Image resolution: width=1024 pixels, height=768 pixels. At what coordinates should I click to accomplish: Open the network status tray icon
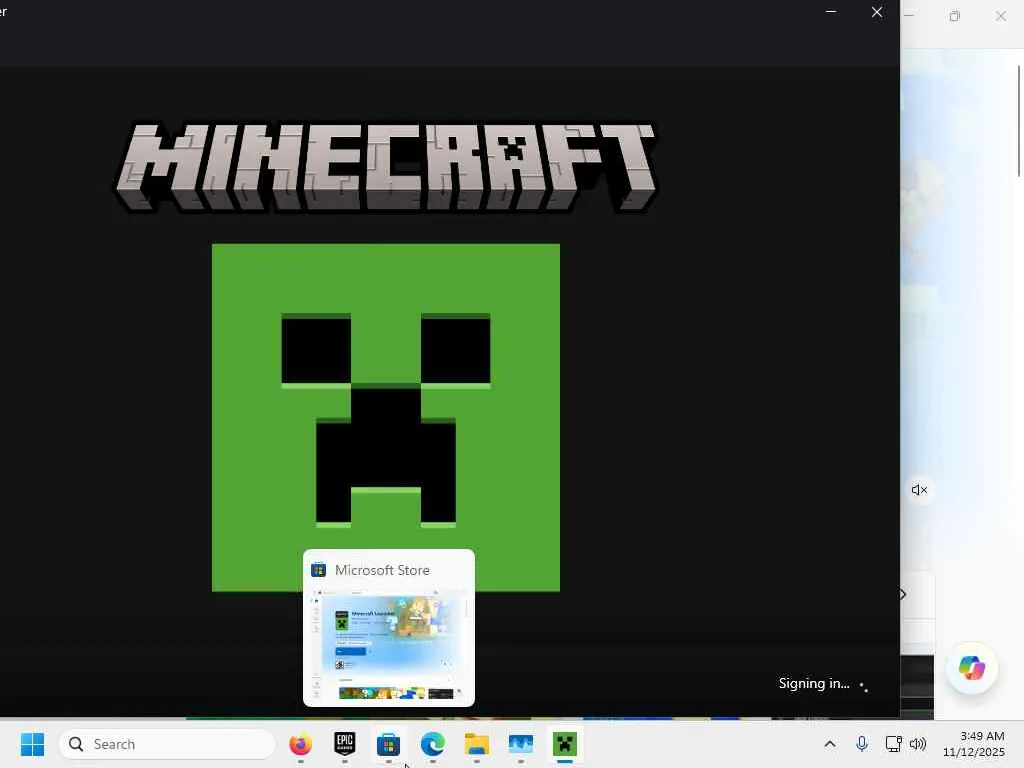click(x=893, y=744)
